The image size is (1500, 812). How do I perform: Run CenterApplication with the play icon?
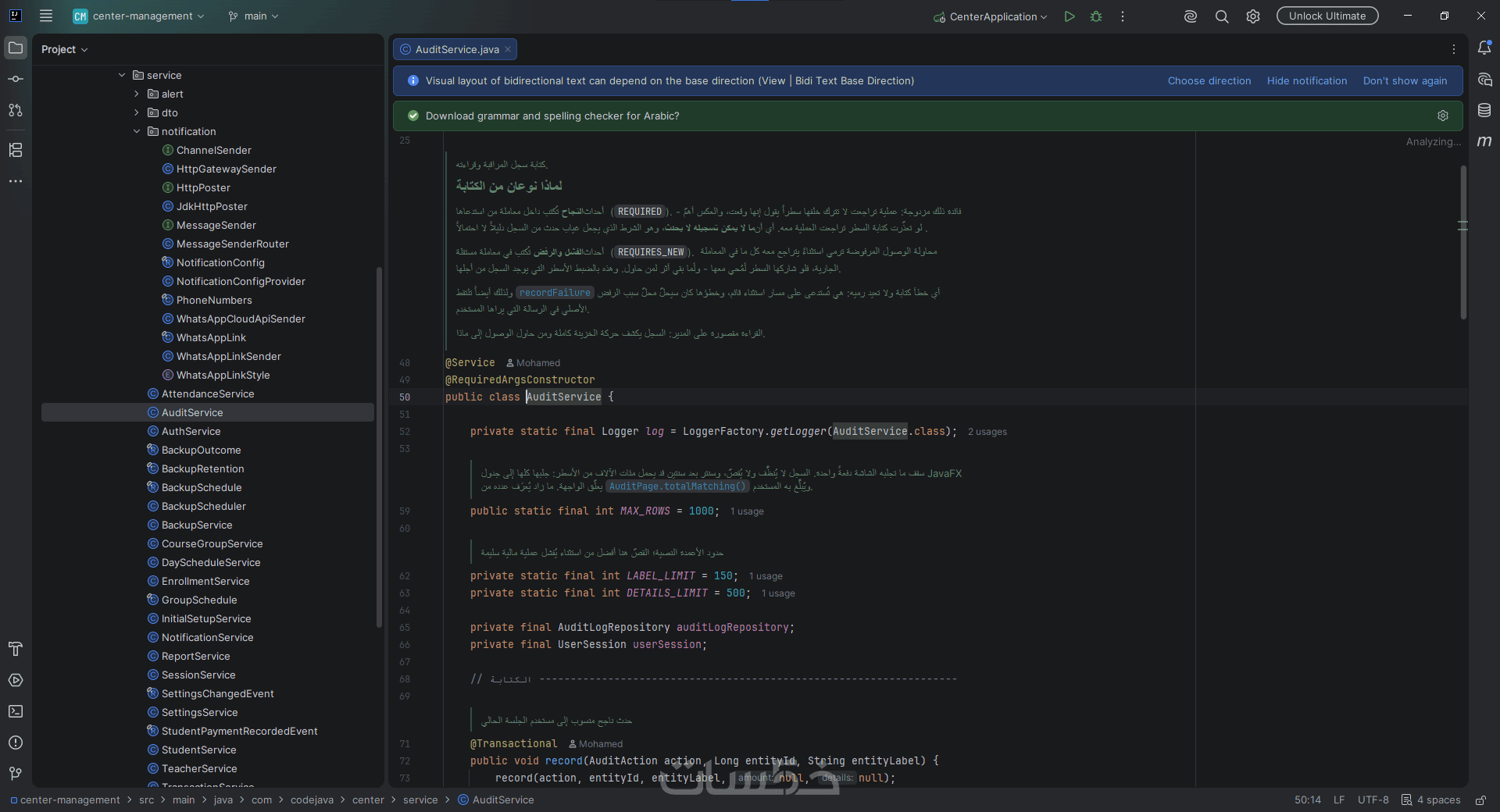coord(1070,16)
